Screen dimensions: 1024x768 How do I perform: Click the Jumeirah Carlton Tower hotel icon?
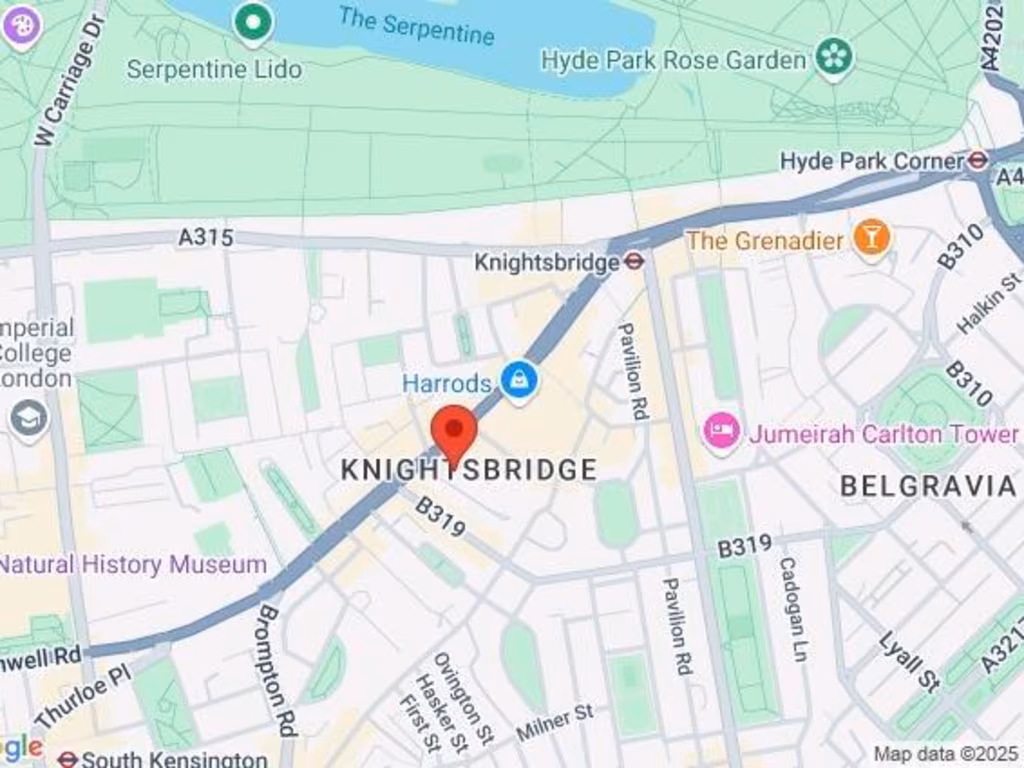(722, 432)
